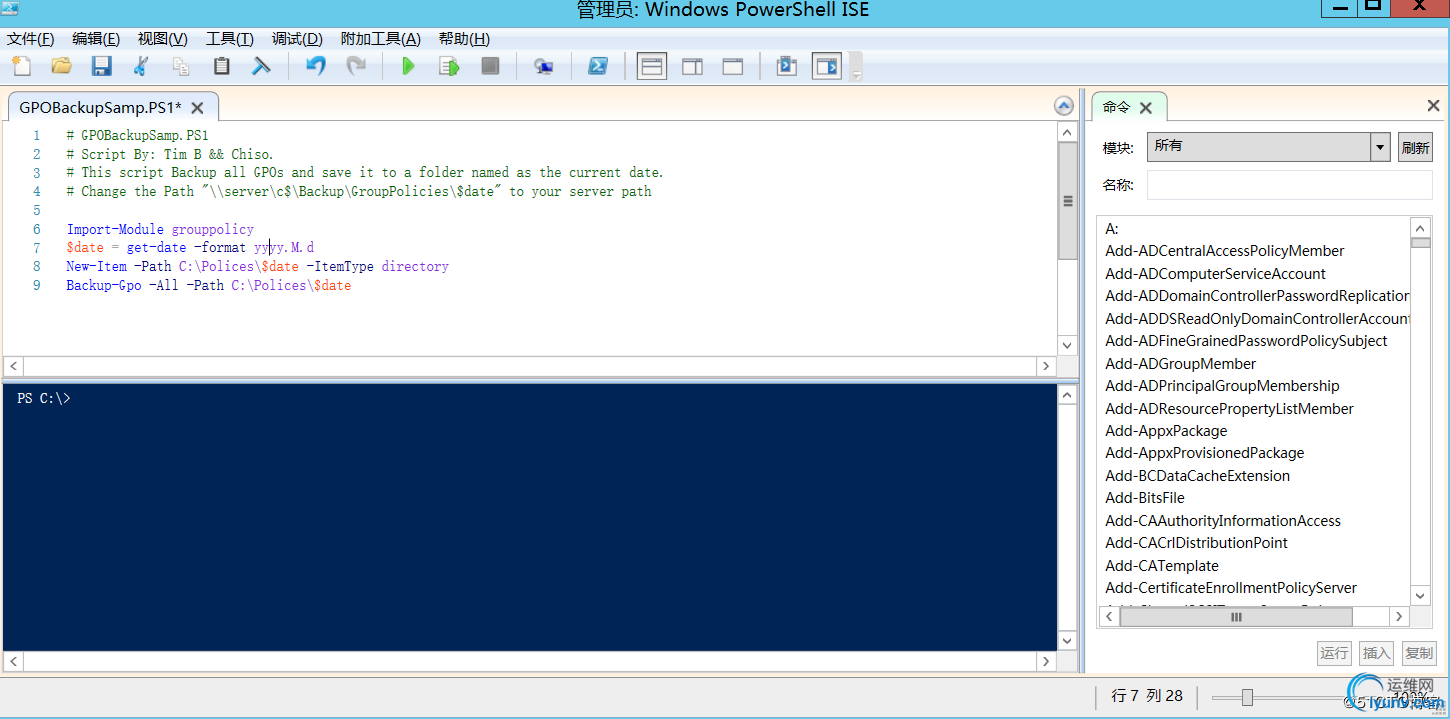Maximize script pane layout icon

click(x=733, y=66)
